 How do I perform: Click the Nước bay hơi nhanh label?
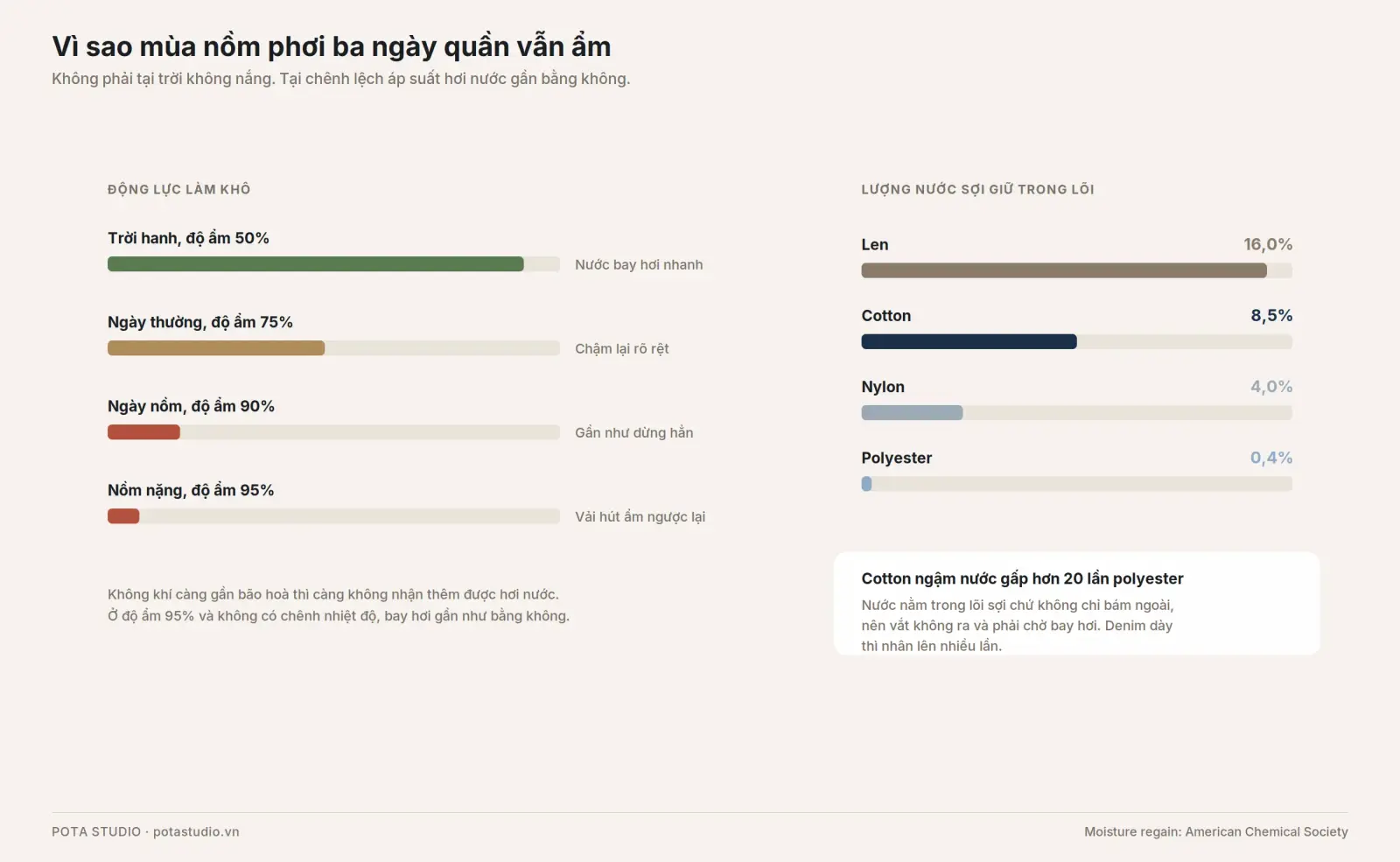coord(639,264)
